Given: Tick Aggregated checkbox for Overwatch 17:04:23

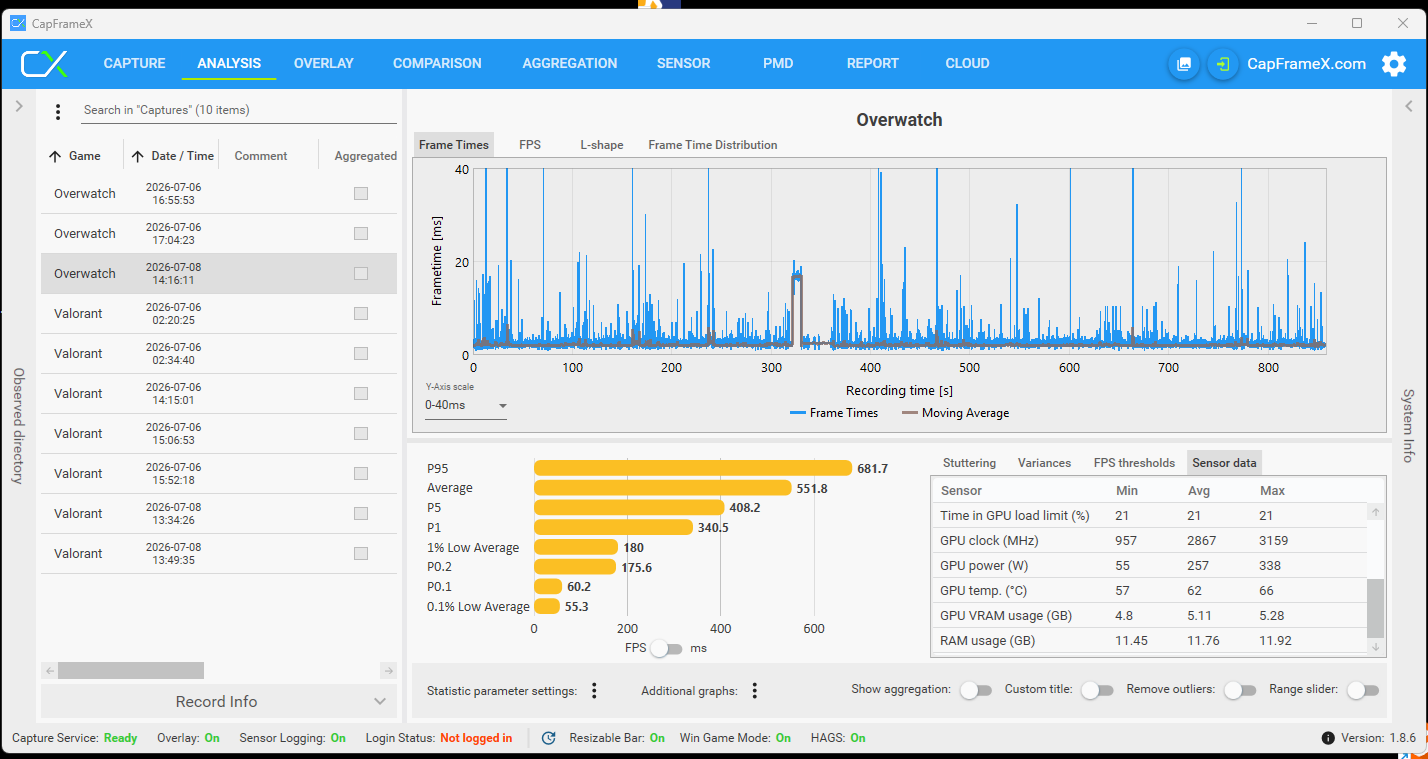Looking at the screenshot, I should point(361,234).
